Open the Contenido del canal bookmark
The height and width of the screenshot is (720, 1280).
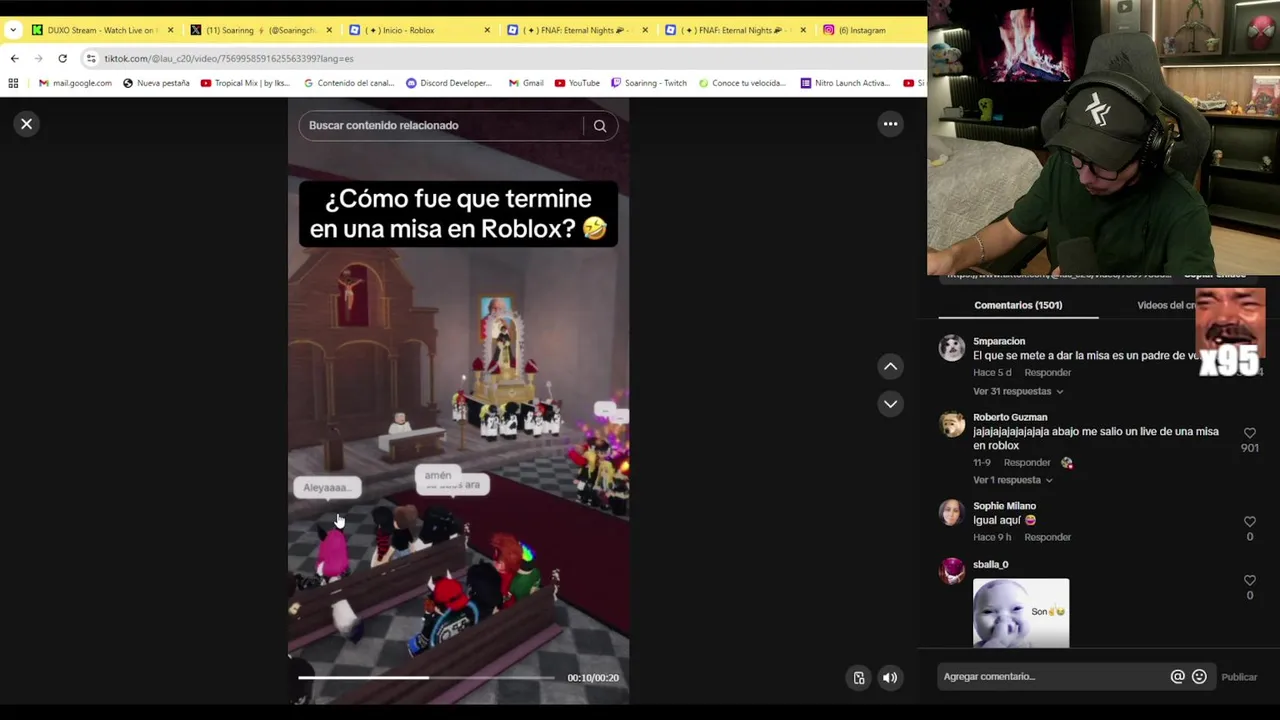coord(349,83)
